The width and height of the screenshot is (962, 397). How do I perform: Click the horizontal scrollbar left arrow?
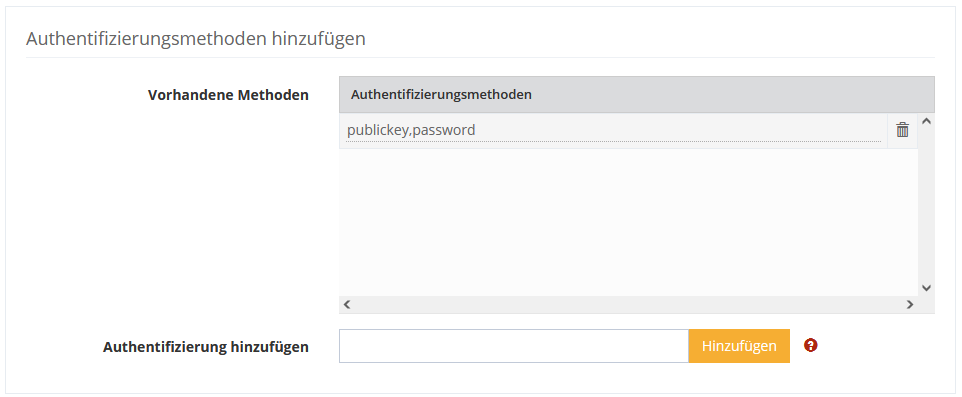pyautogui.click(x=347, y=304)
